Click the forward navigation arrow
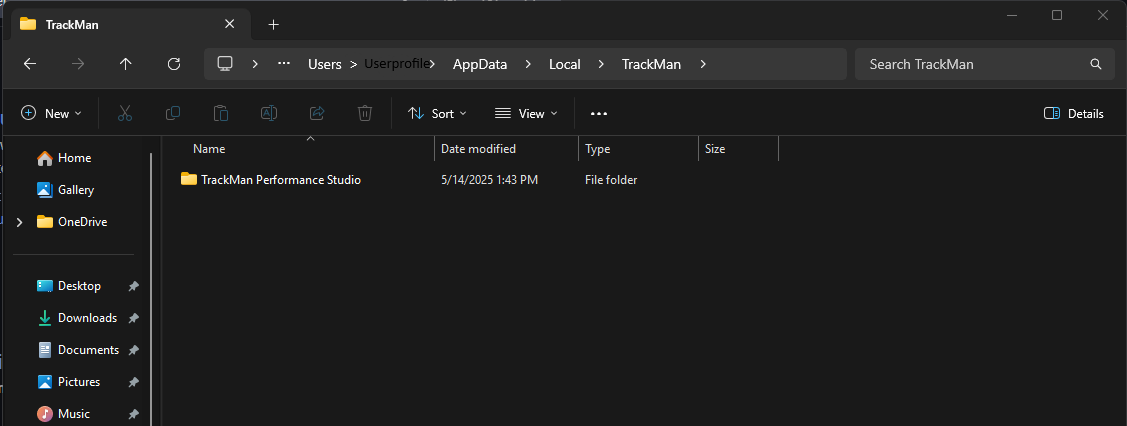The height and width of the screenshot is (426, 1127). tap(78, 64)
